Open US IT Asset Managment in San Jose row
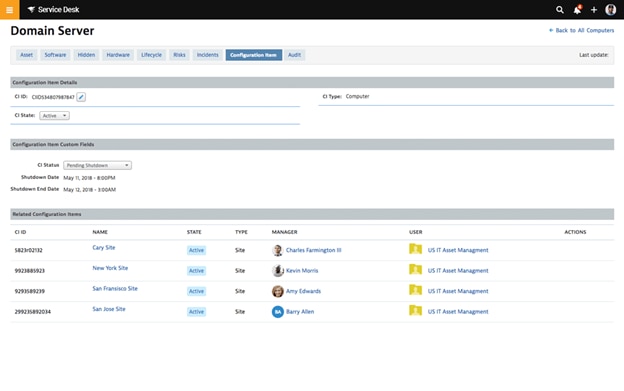624x391 pixels. (458, 311)
